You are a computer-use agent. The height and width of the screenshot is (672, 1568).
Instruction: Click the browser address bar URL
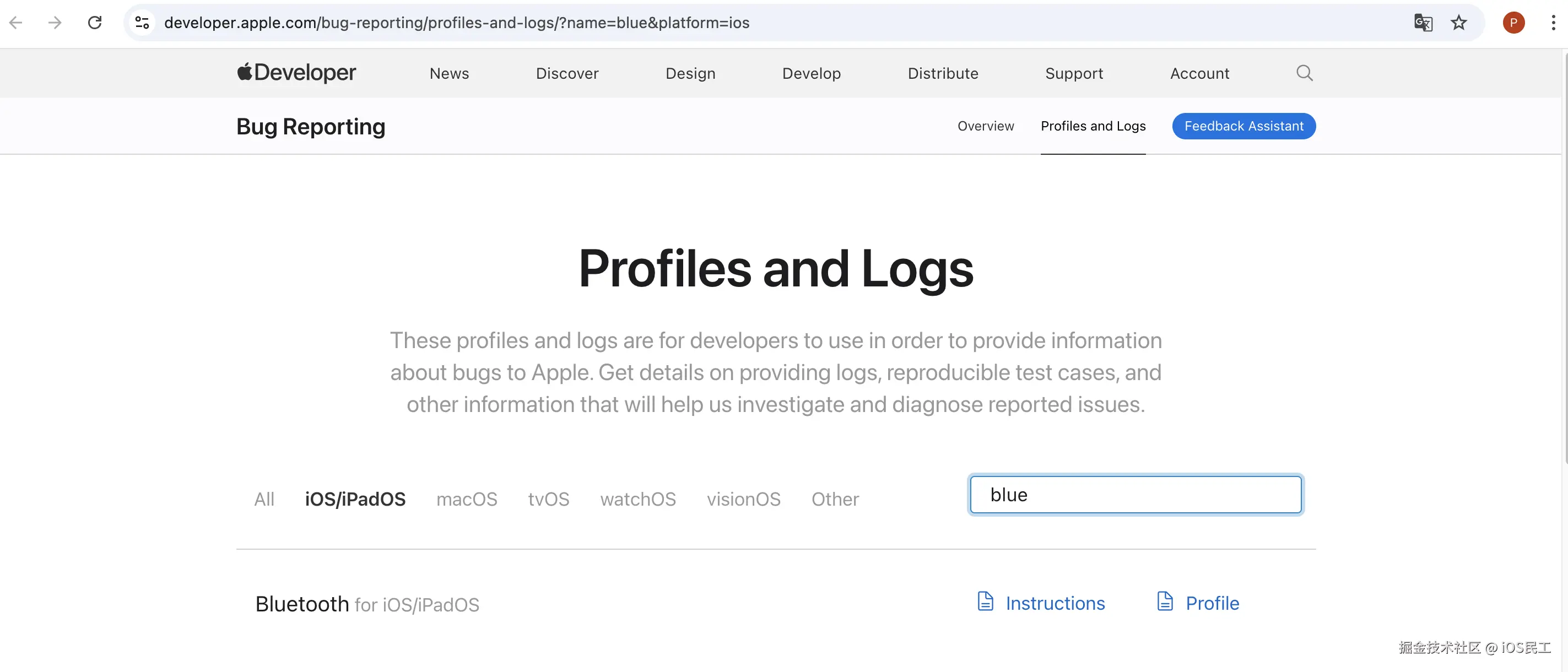[457, 23]
